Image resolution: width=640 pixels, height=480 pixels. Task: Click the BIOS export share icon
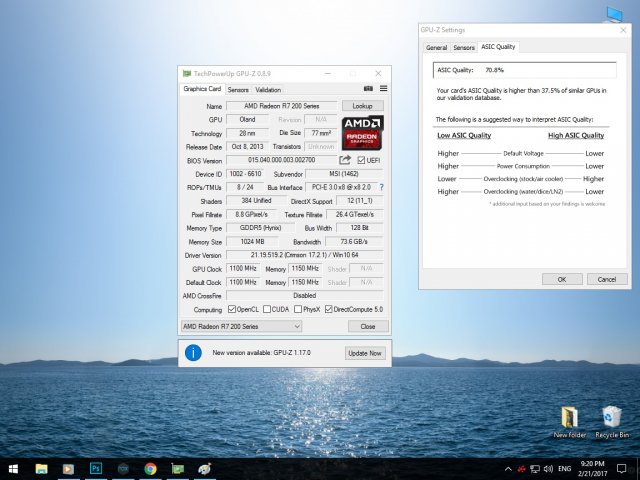coord(345,160)
